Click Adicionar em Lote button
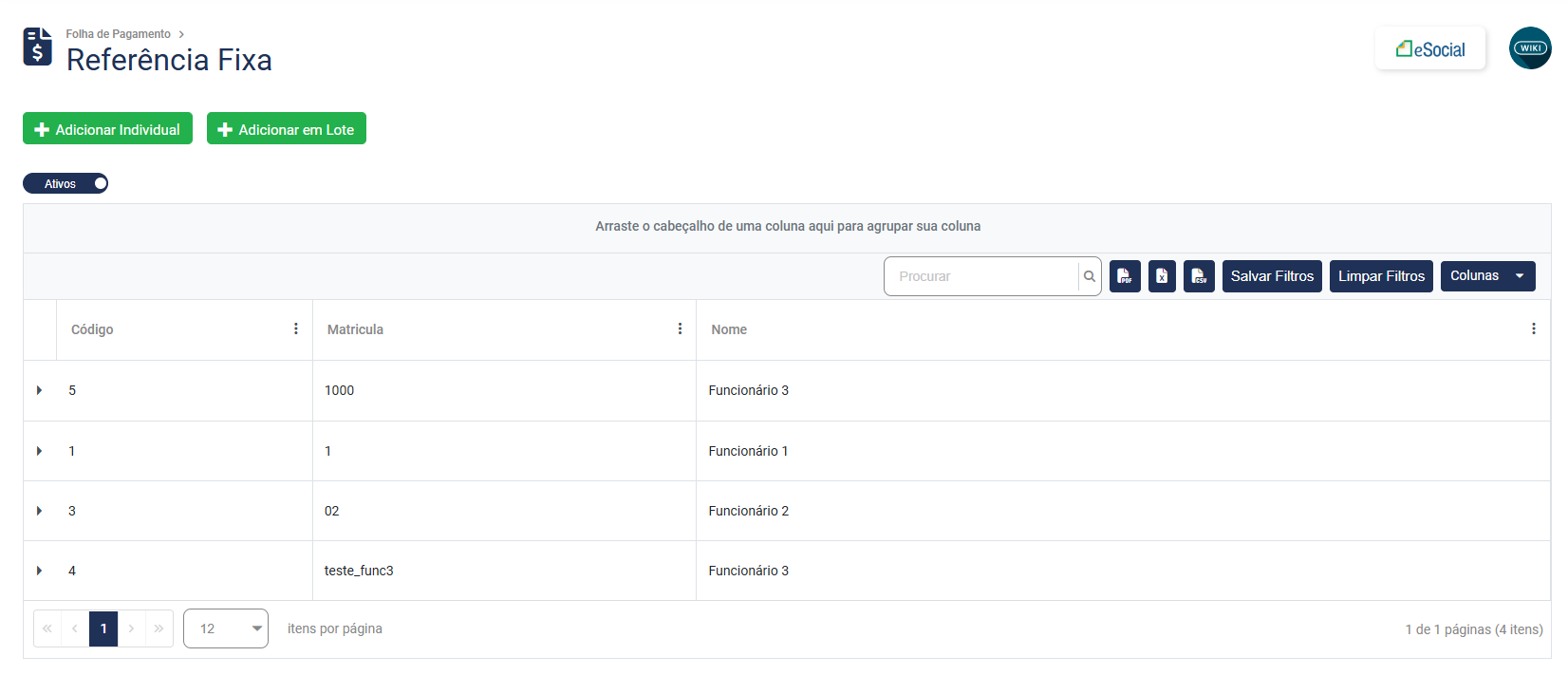The width and height of the screenshot is (1568, 675). (x=286, y=129)
